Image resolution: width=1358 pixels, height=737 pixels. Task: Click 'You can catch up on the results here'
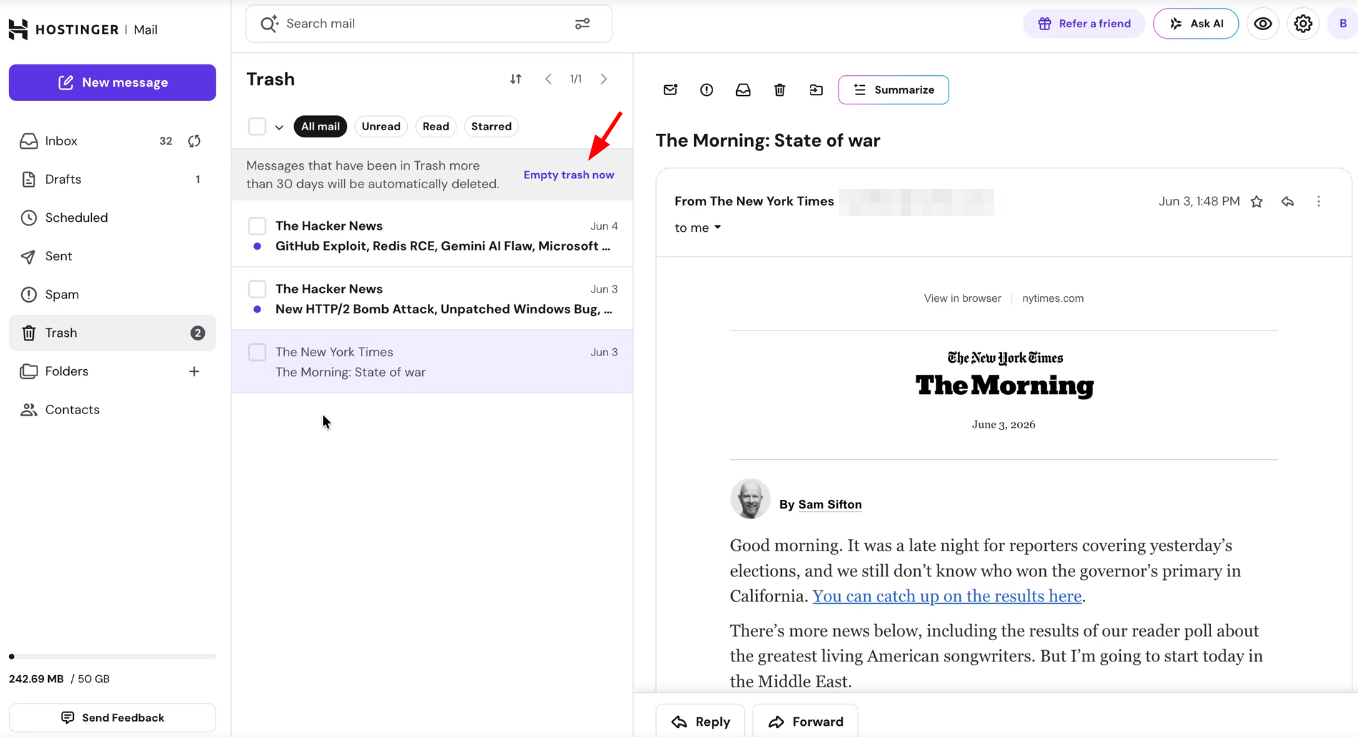(947, 596)
